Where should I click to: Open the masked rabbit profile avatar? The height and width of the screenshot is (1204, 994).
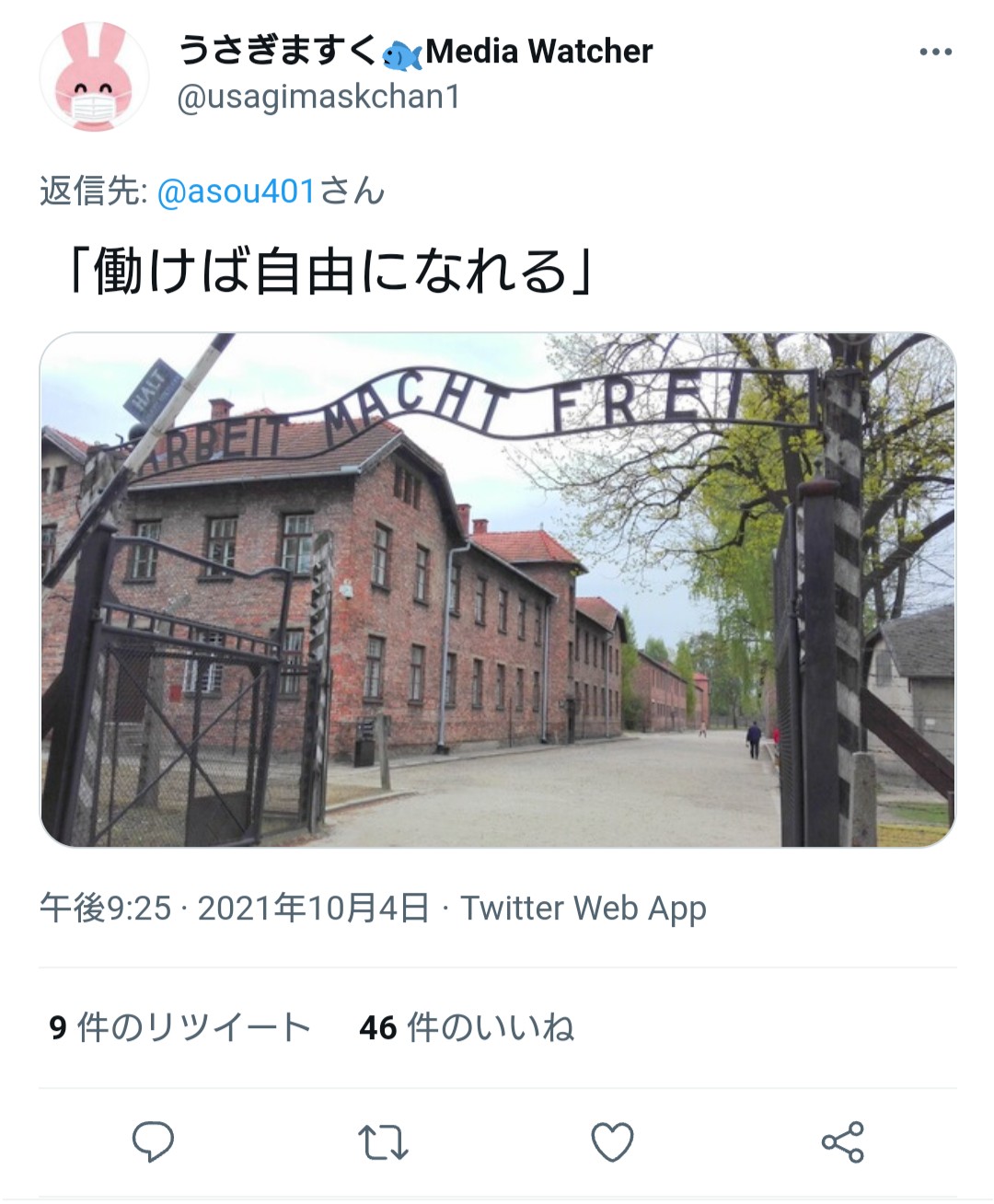click(x=94, y=76)
